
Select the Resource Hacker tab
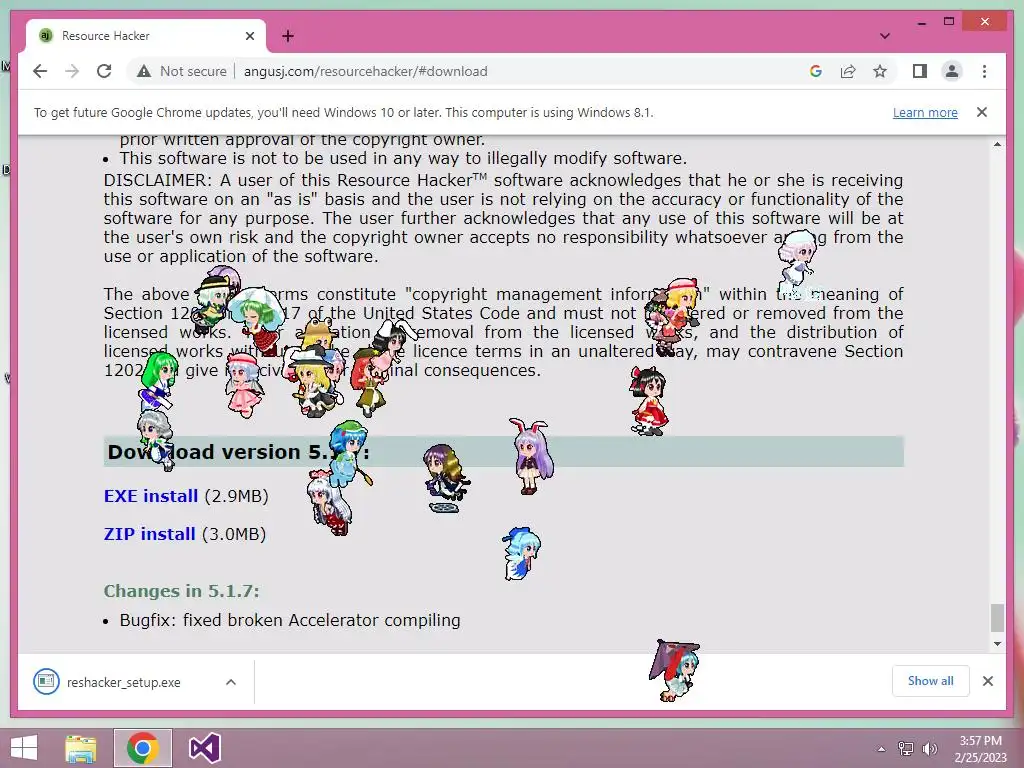click(x=146, y=36)
